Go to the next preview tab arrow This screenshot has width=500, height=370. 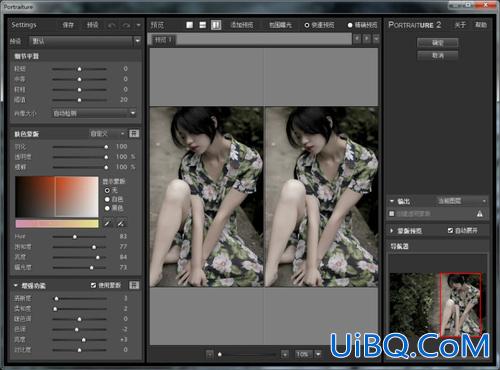click(x=367, y=39)
